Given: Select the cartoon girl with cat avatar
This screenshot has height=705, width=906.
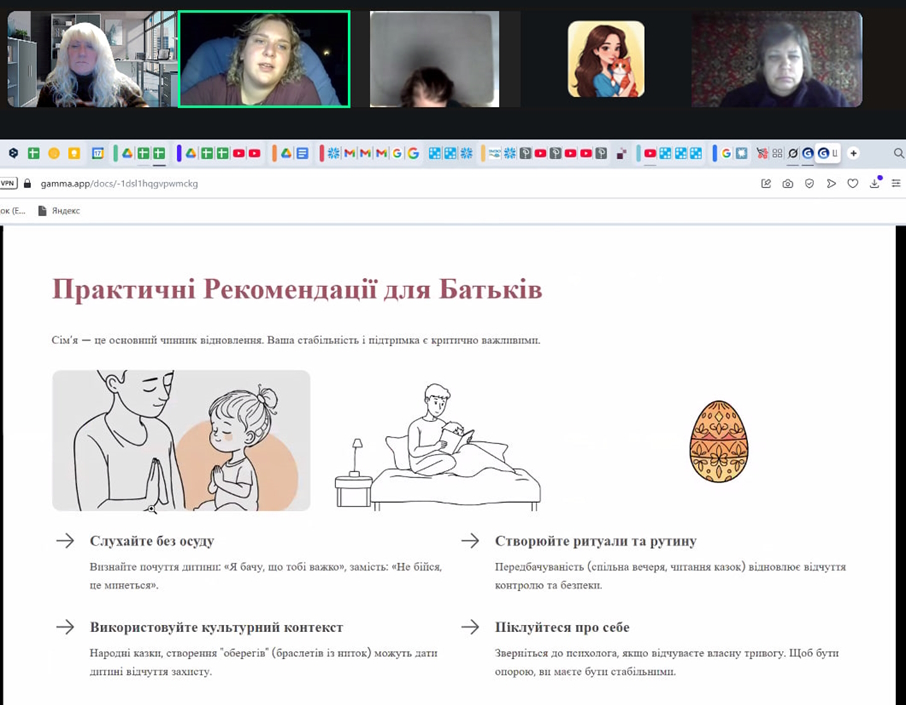Looking at the screenshot, I should tap(606, 59).
